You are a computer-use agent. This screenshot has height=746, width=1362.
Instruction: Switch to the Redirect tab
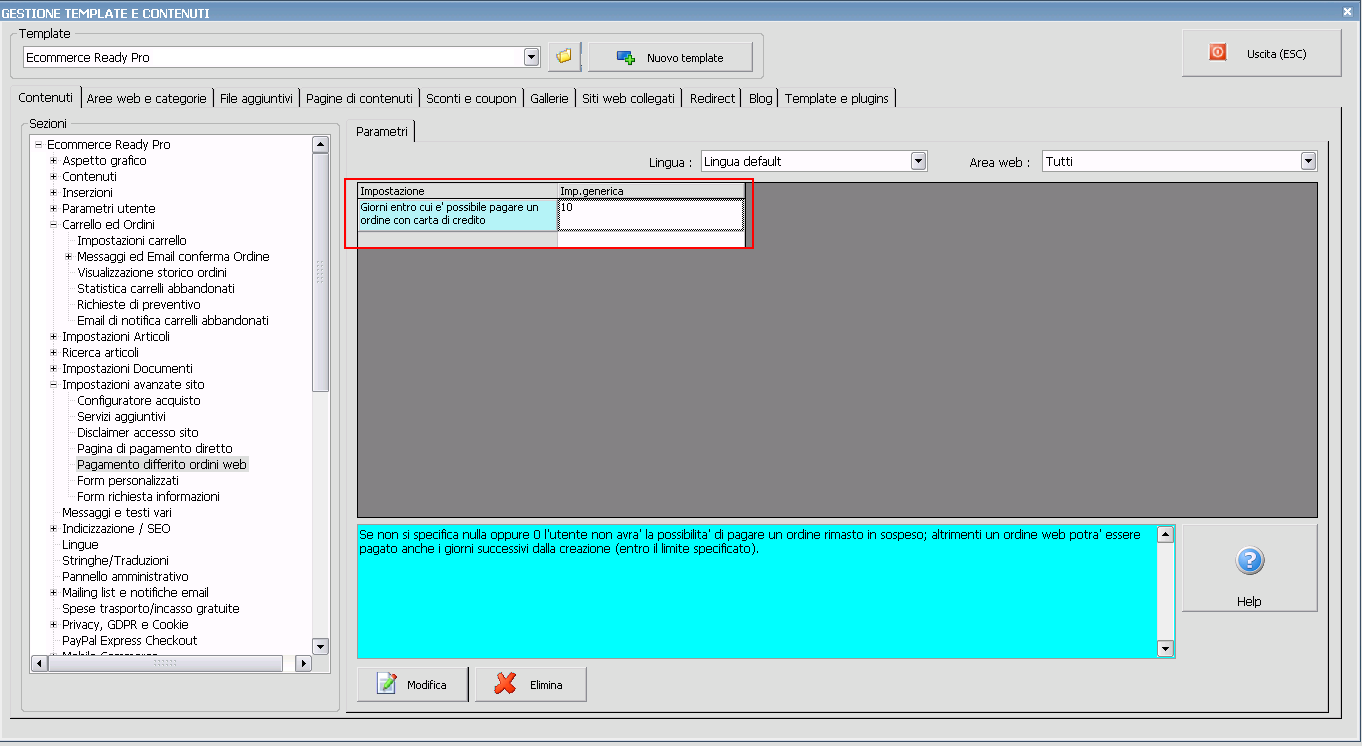(712, 98)
